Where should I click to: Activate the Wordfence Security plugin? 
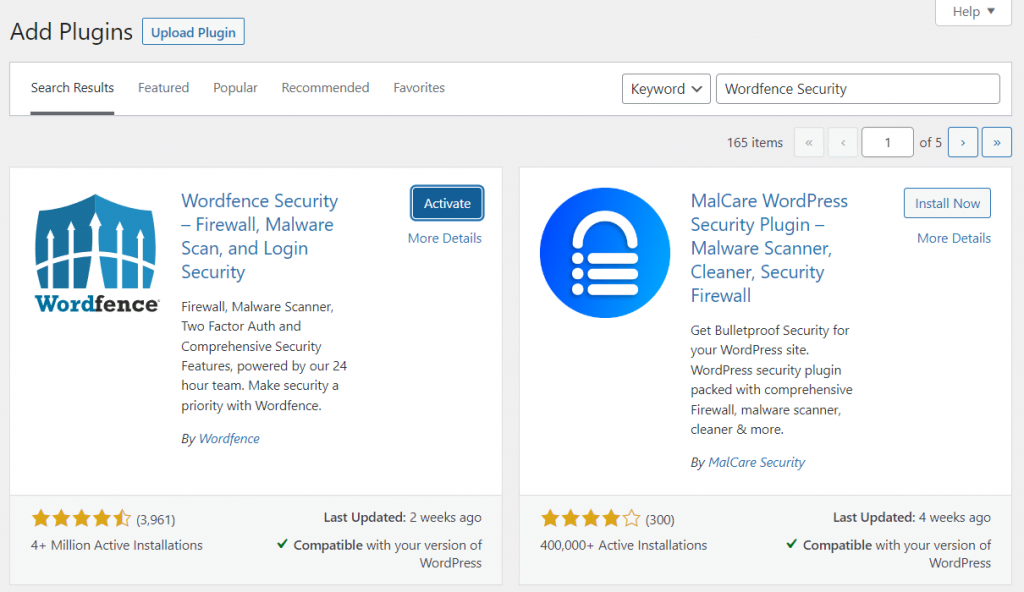[447, 203]
